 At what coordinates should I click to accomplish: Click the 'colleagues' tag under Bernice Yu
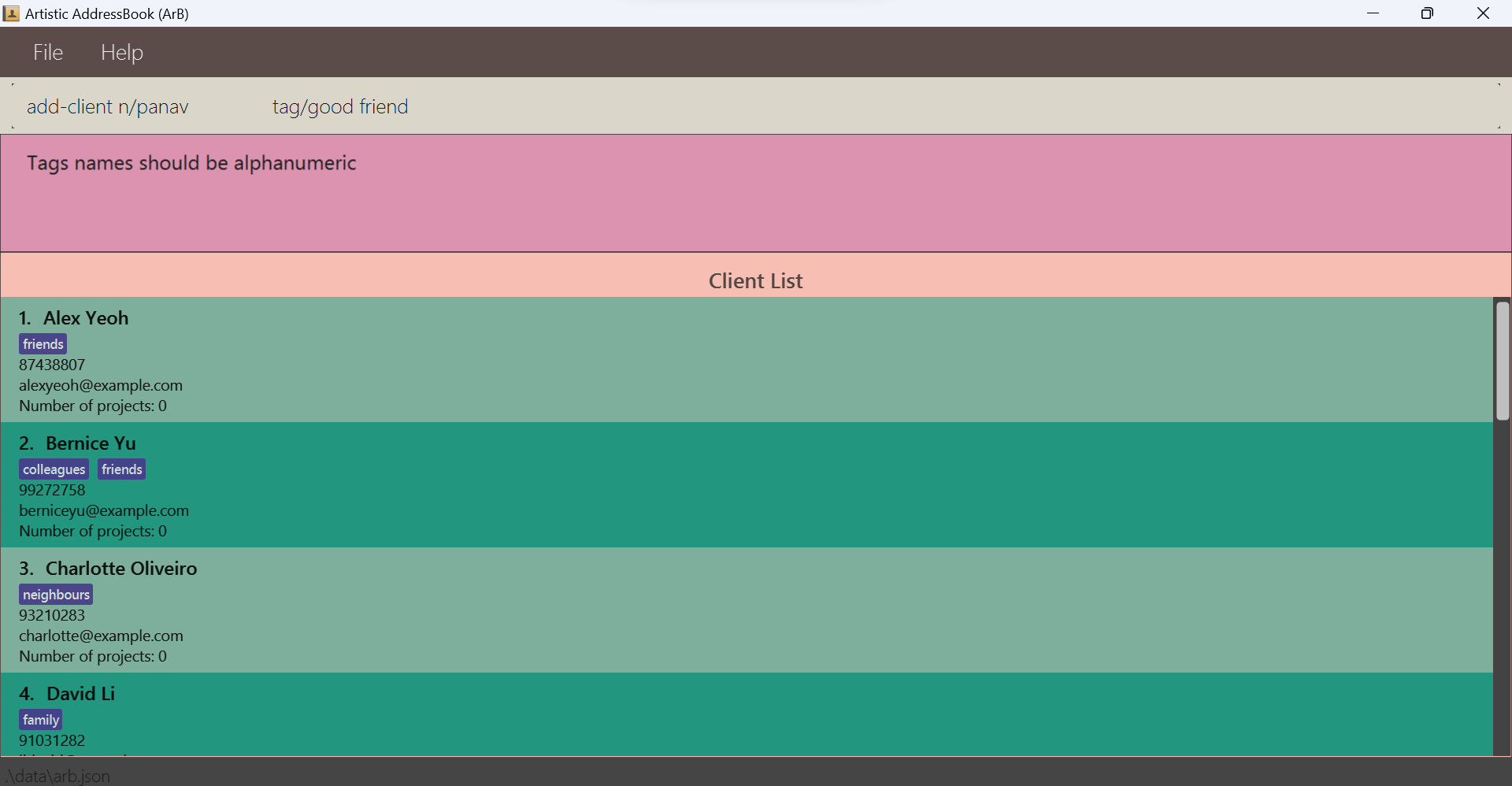pos(54,469)
